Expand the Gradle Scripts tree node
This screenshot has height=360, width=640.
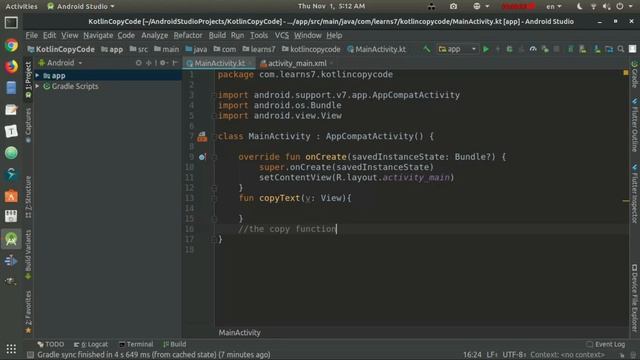point(38,86)
